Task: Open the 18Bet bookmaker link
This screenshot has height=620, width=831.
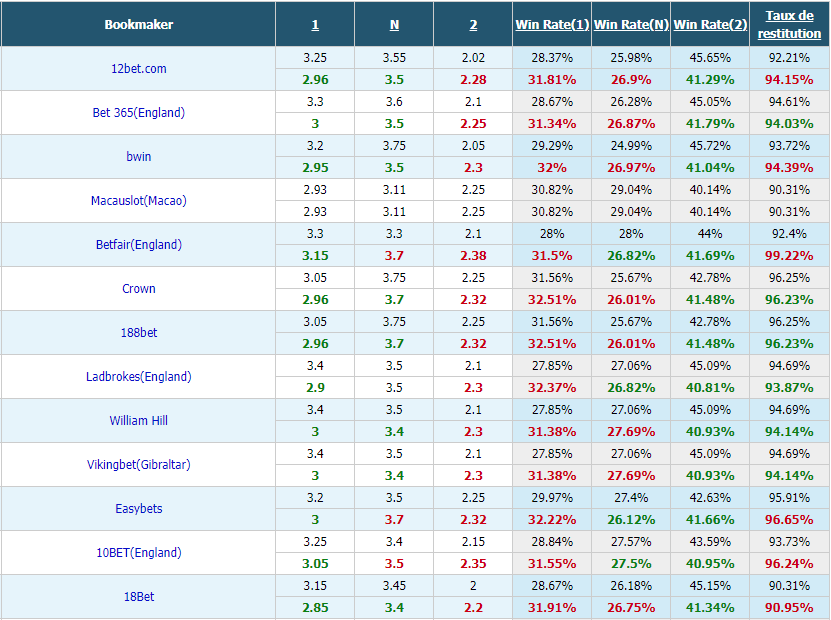Action: pyautogui.click(x=138, y=596)
